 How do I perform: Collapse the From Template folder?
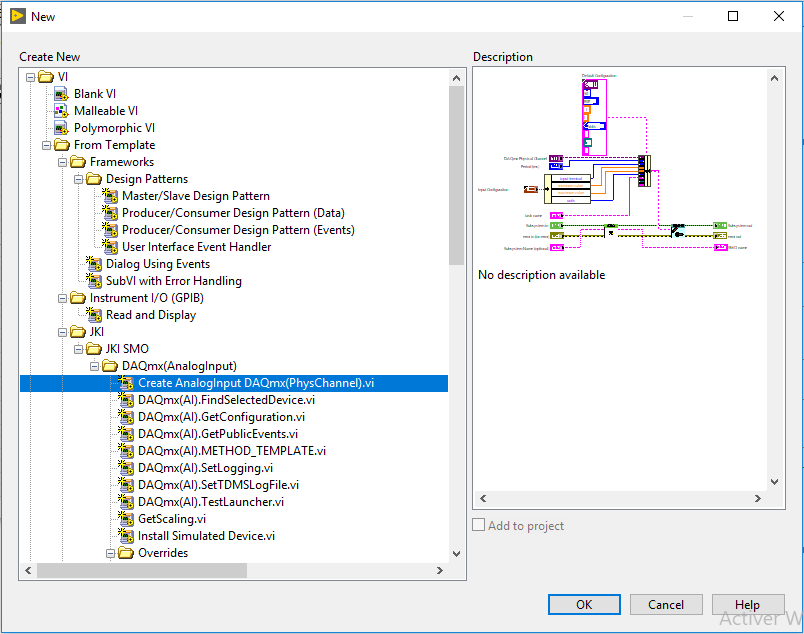pos(46,144)
